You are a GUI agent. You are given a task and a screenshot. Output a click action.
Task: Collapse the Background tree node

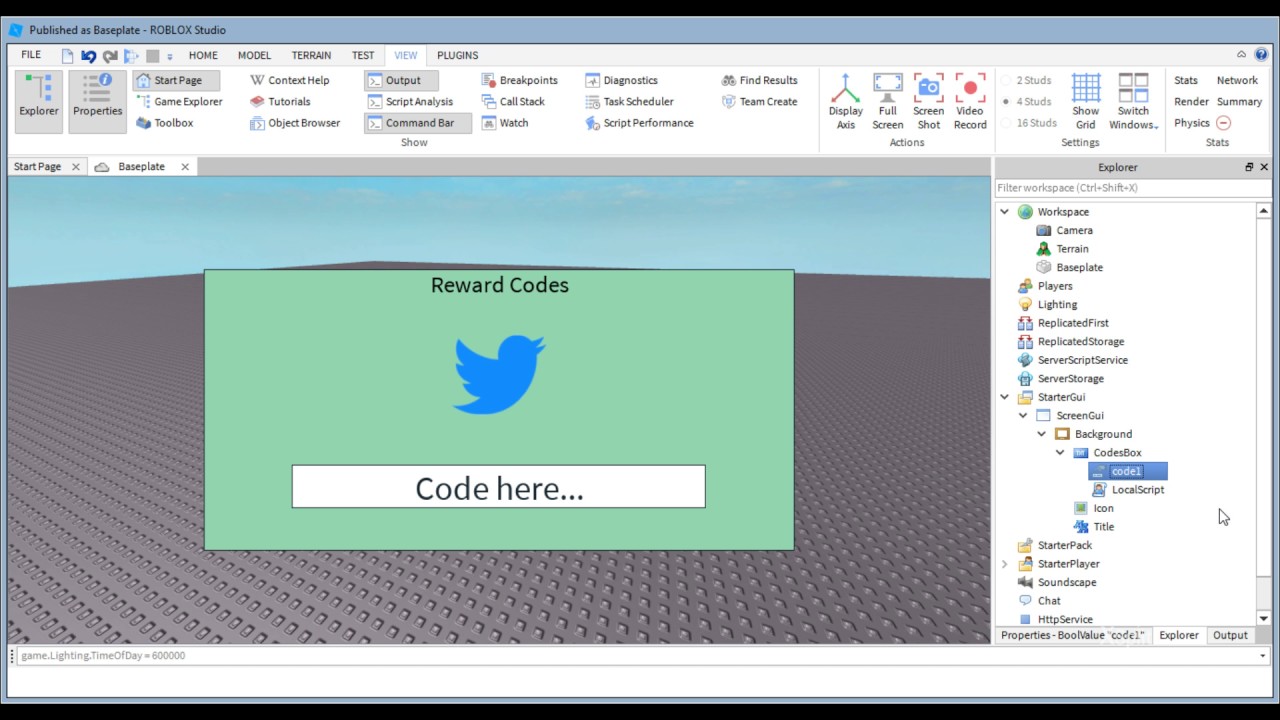point(1041,434)
